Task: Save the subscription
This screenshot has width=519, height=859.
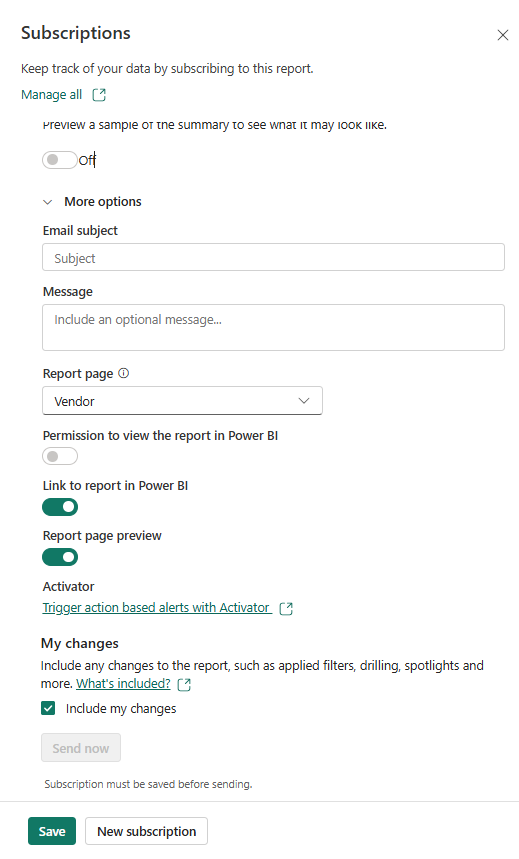Action: [x=52, y=831]
